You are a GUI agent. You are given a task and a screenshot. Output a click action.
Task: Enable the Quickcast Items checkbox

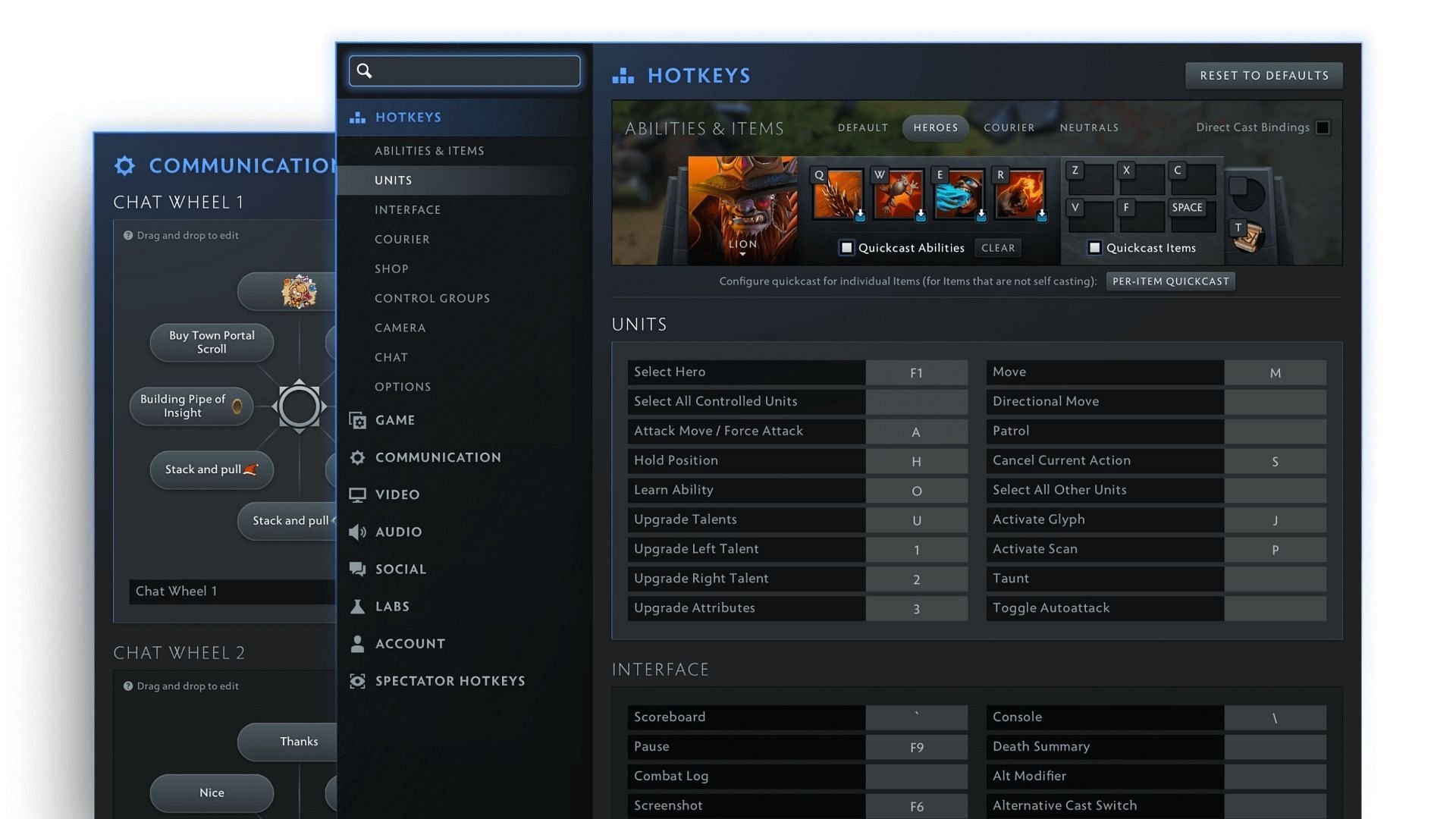click(x=1094, y=248)
